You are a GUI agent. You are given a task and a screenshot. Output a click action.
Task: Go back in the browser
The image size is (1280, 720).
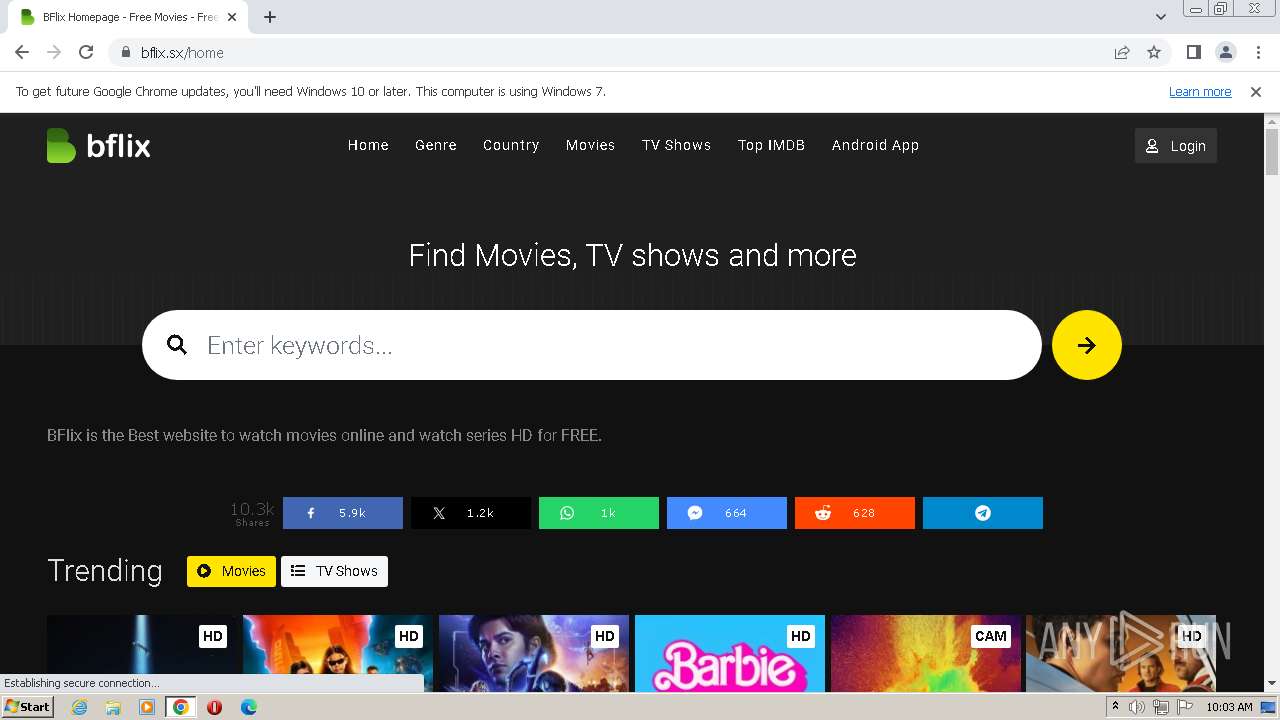coord(22,53)
